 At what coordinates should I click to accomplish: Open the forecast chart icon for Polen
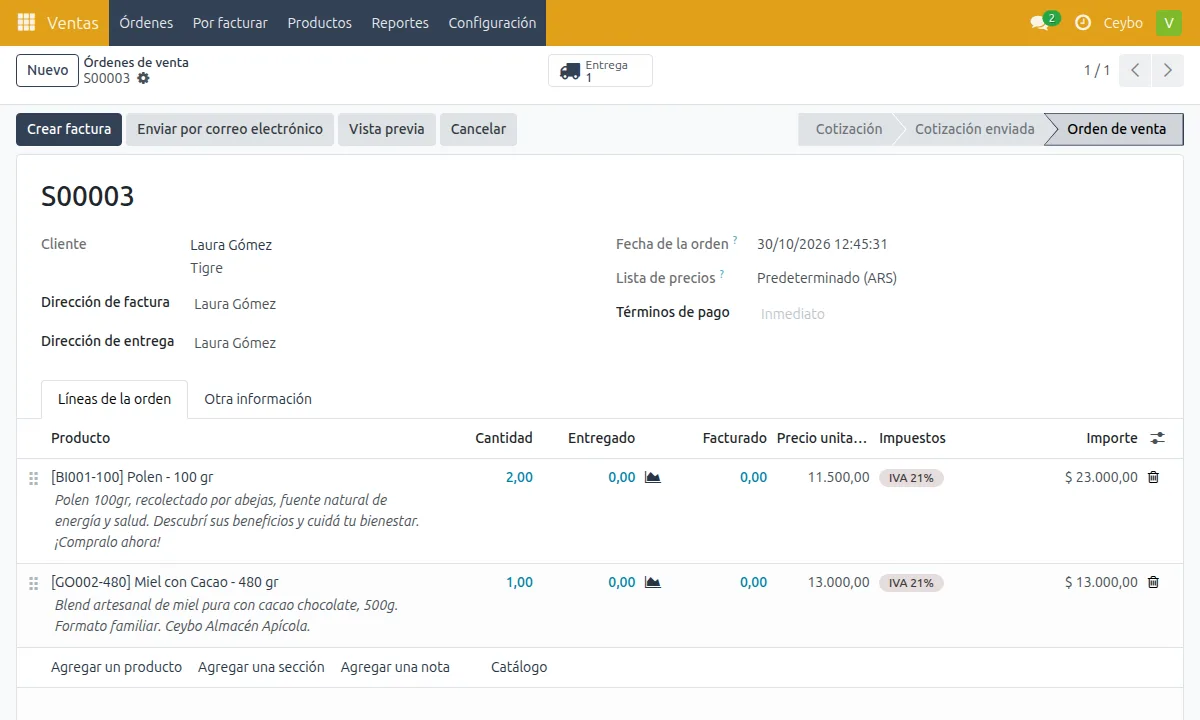pos(653,478)
